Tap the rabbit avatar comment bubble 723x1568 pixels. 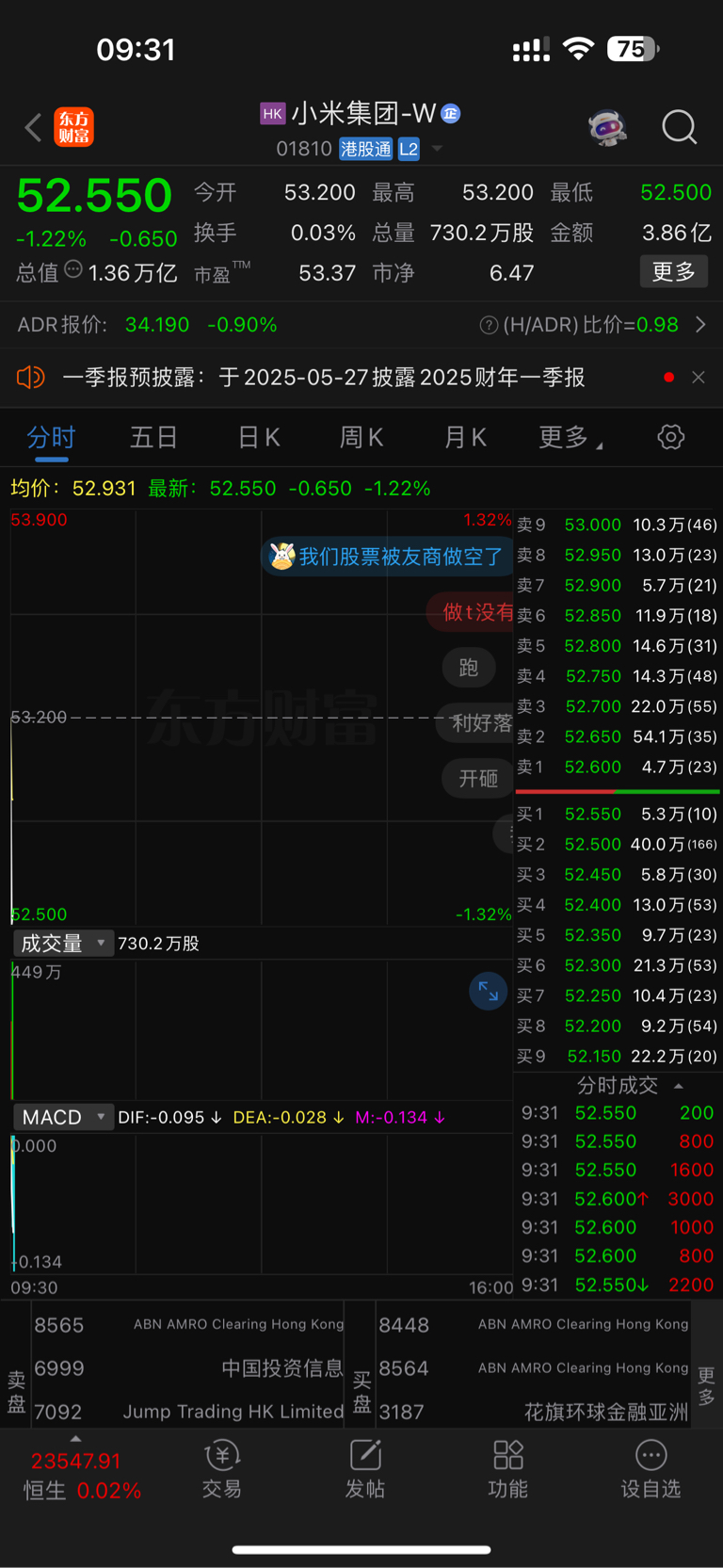[x=386, y=556]
